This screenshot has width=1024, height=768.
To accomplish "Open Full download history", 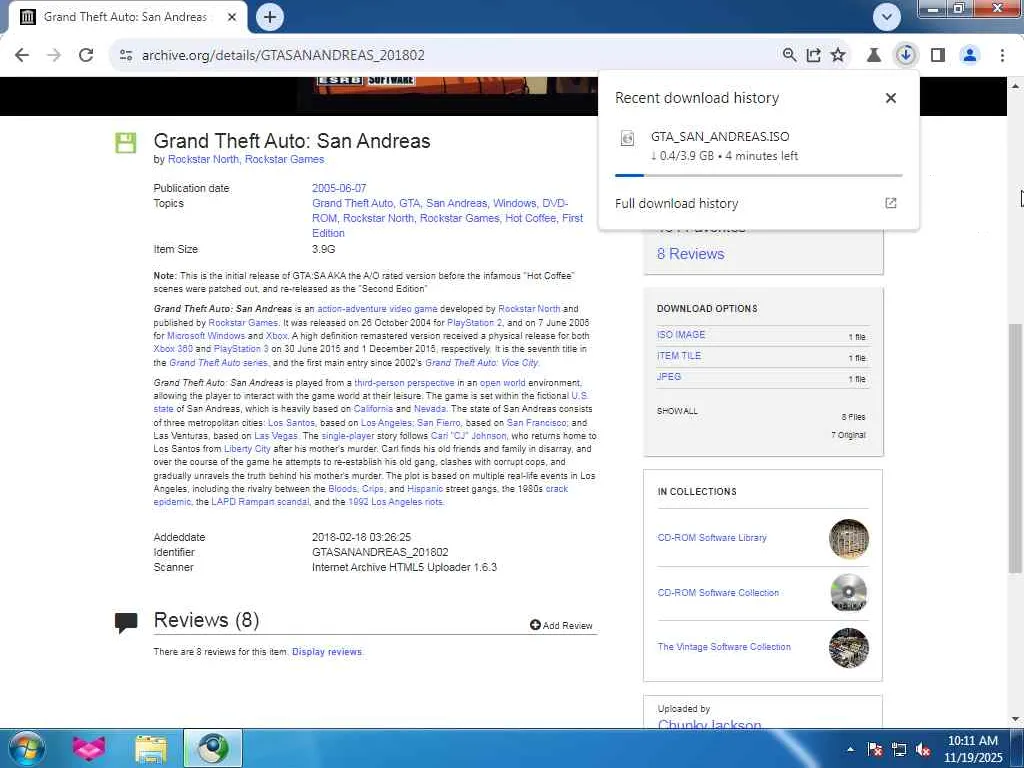I will (677, 204).
